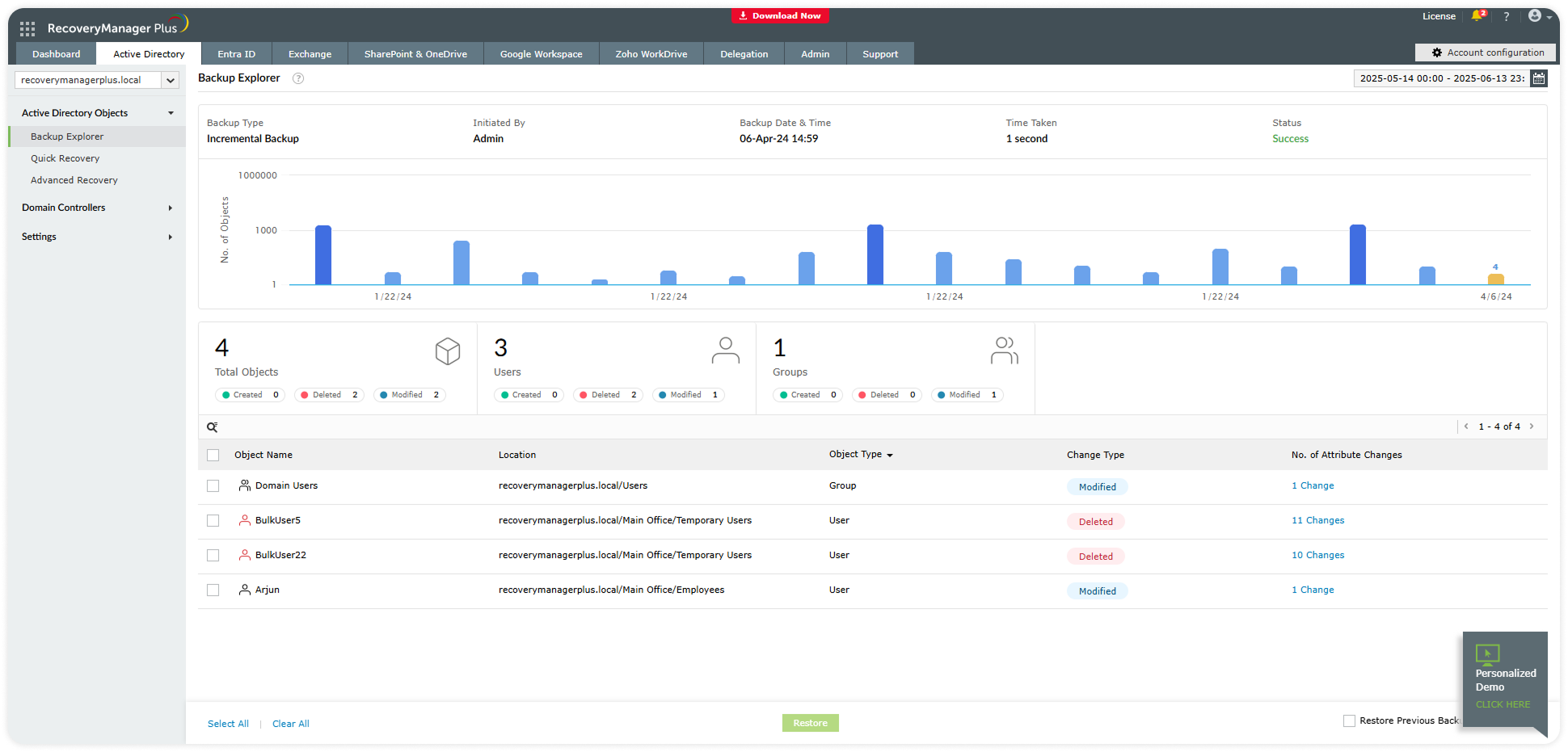The width and height of the screenshot is (1568, 752).
Task: Open the Google Workspace tab
Action: (541, 54)
